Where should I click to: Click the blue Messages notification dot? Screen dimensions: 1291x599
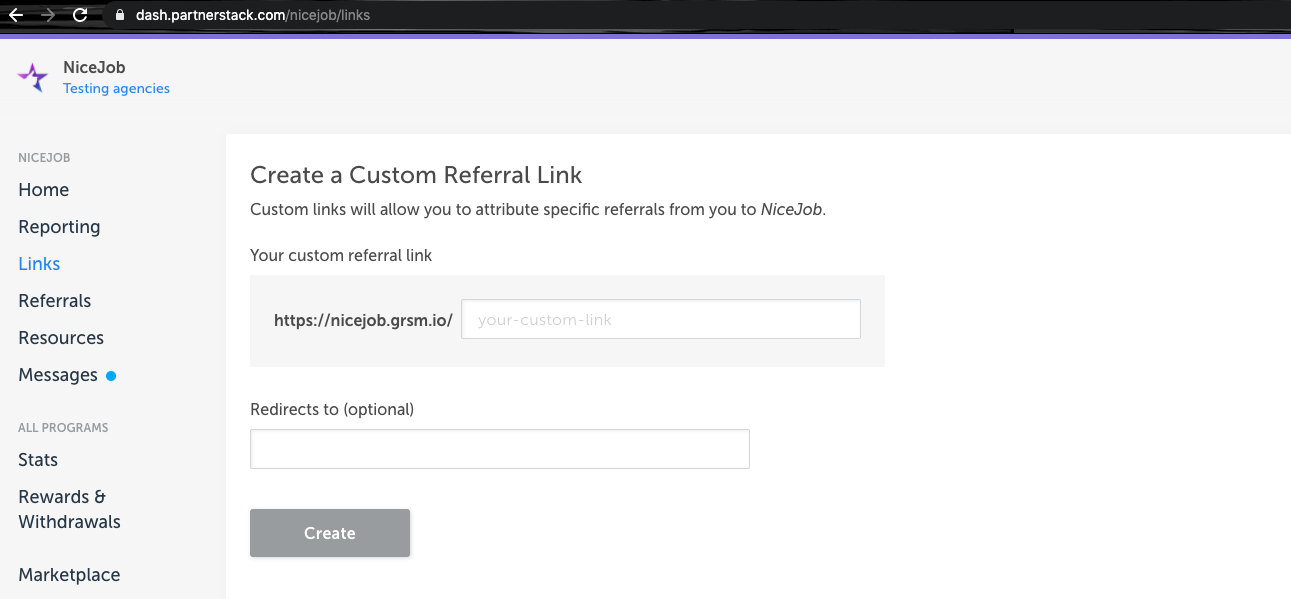point(111,376)
